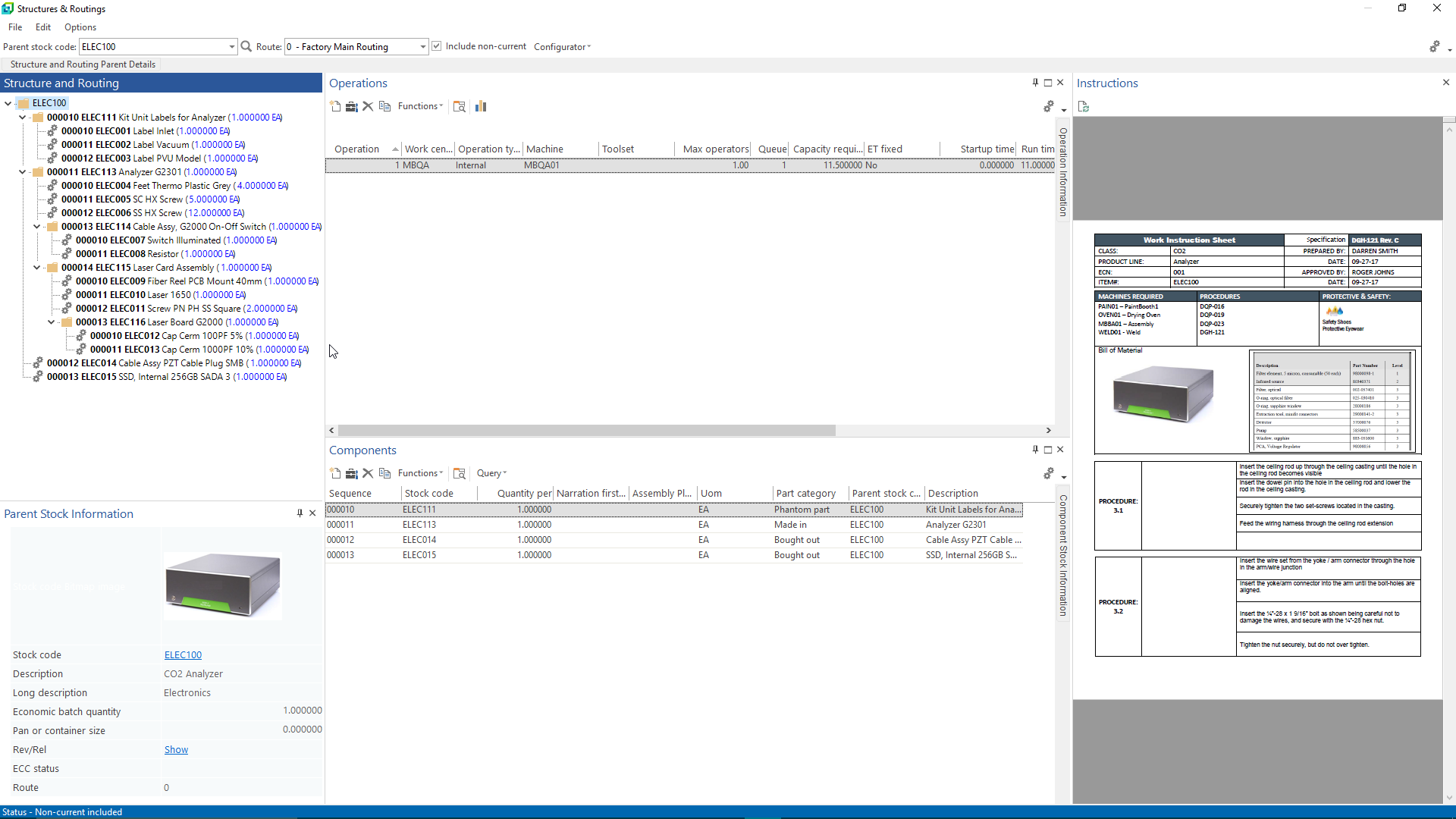Click Instructions pane document icon
Viewport: 1456px width, 819px height.
pos(1084,107)
